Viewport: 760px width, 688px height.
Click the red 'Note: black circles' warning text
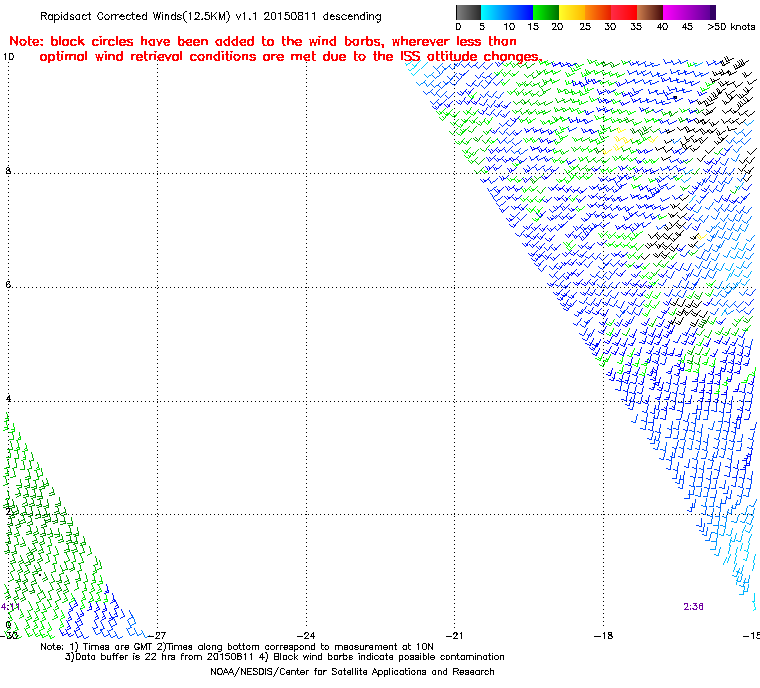tap(275, 49)
